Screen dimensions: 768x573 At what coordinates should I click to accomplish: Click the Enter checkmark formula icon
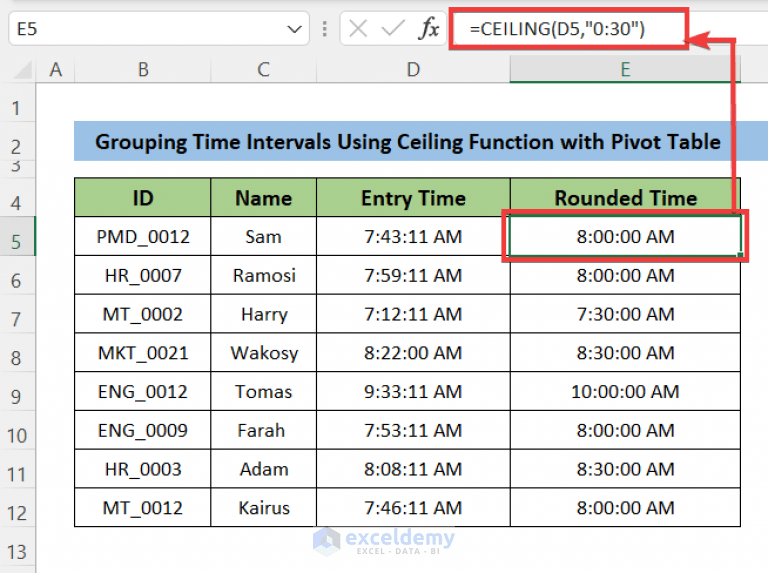click(x=393, y=29)
